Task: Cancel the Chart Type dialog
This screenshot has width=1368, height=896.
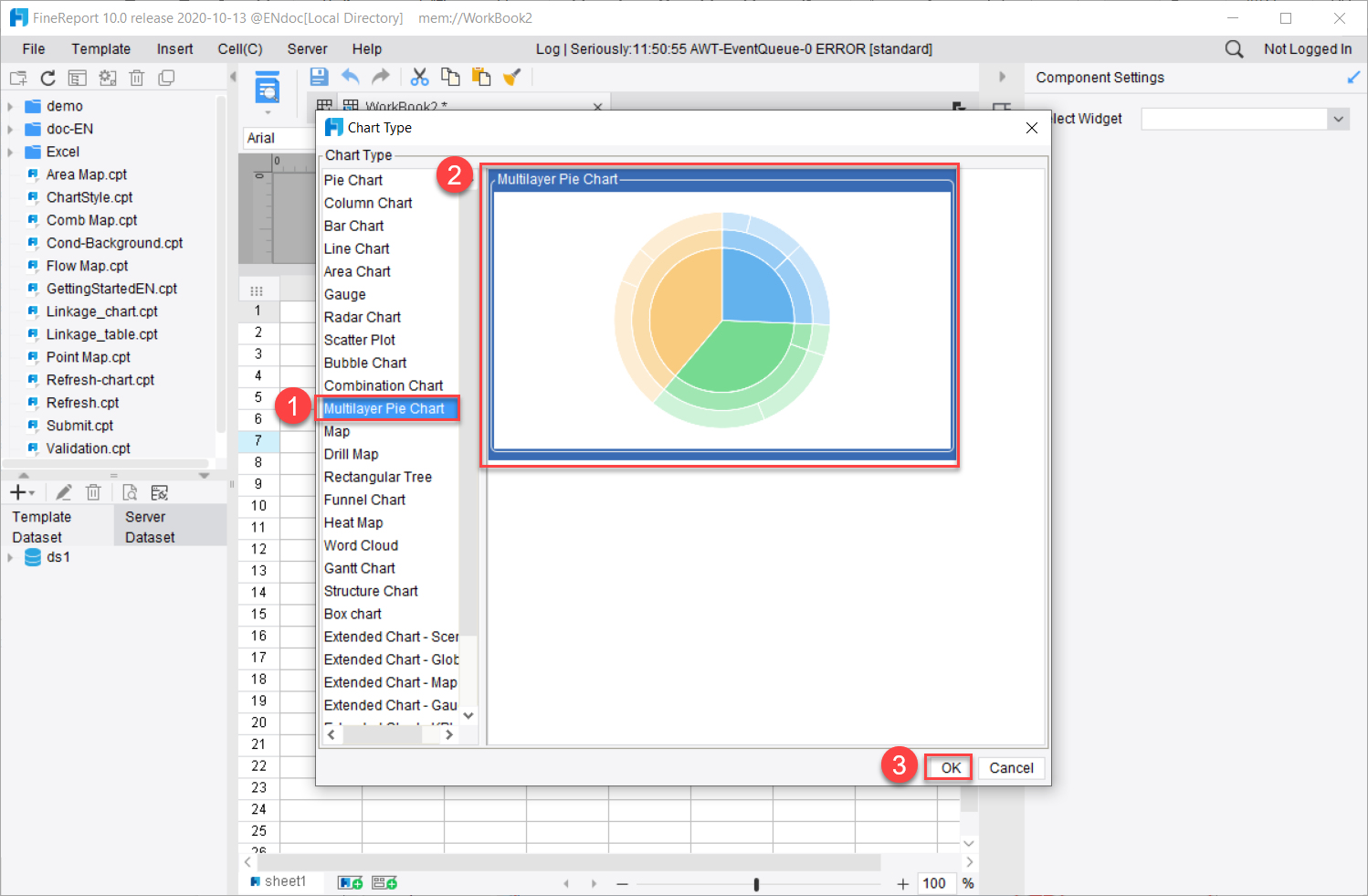Action: 1011,767
